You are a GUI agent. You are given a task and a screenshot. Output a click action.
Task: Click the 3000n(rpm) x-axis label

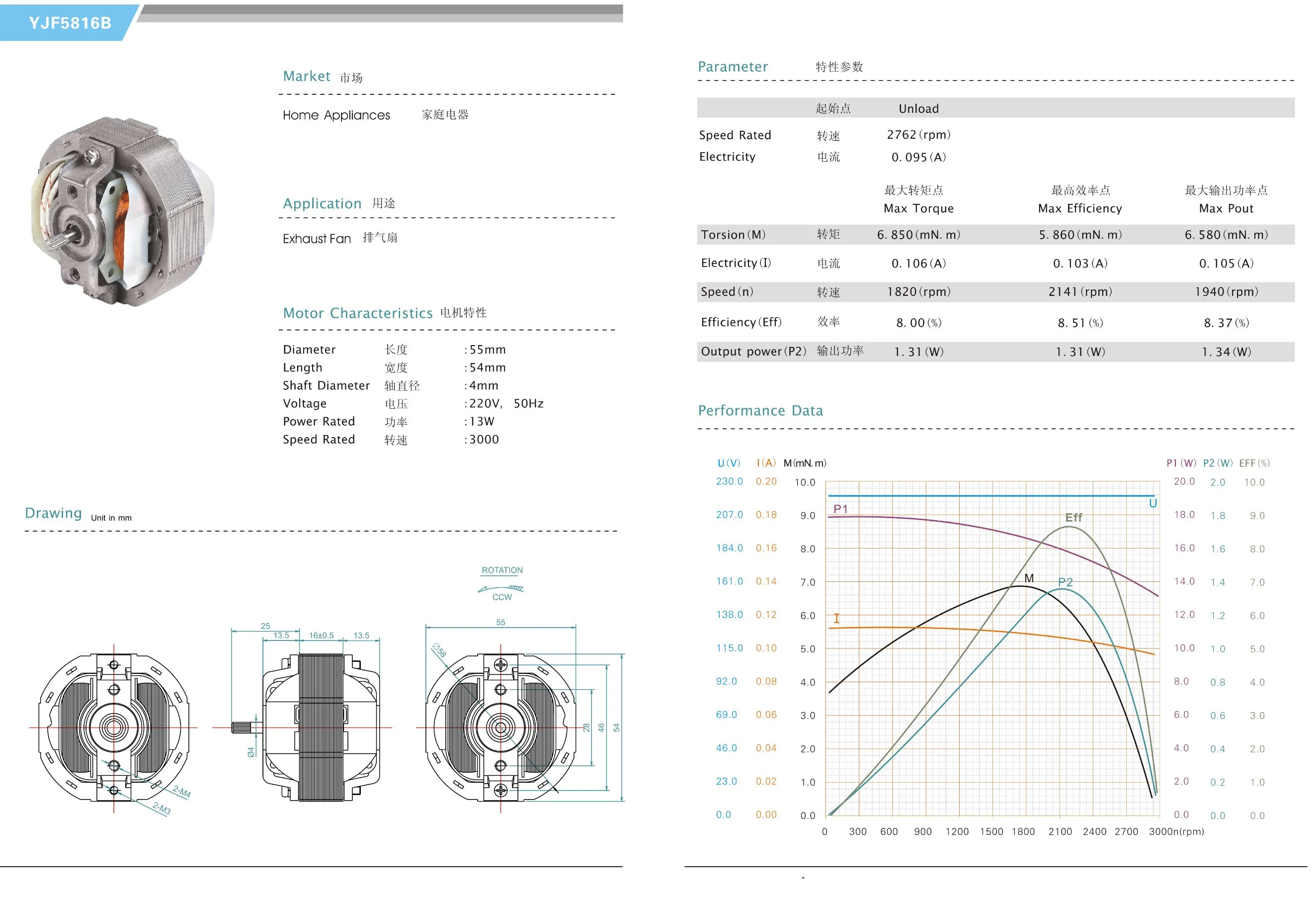point(1176,832)
